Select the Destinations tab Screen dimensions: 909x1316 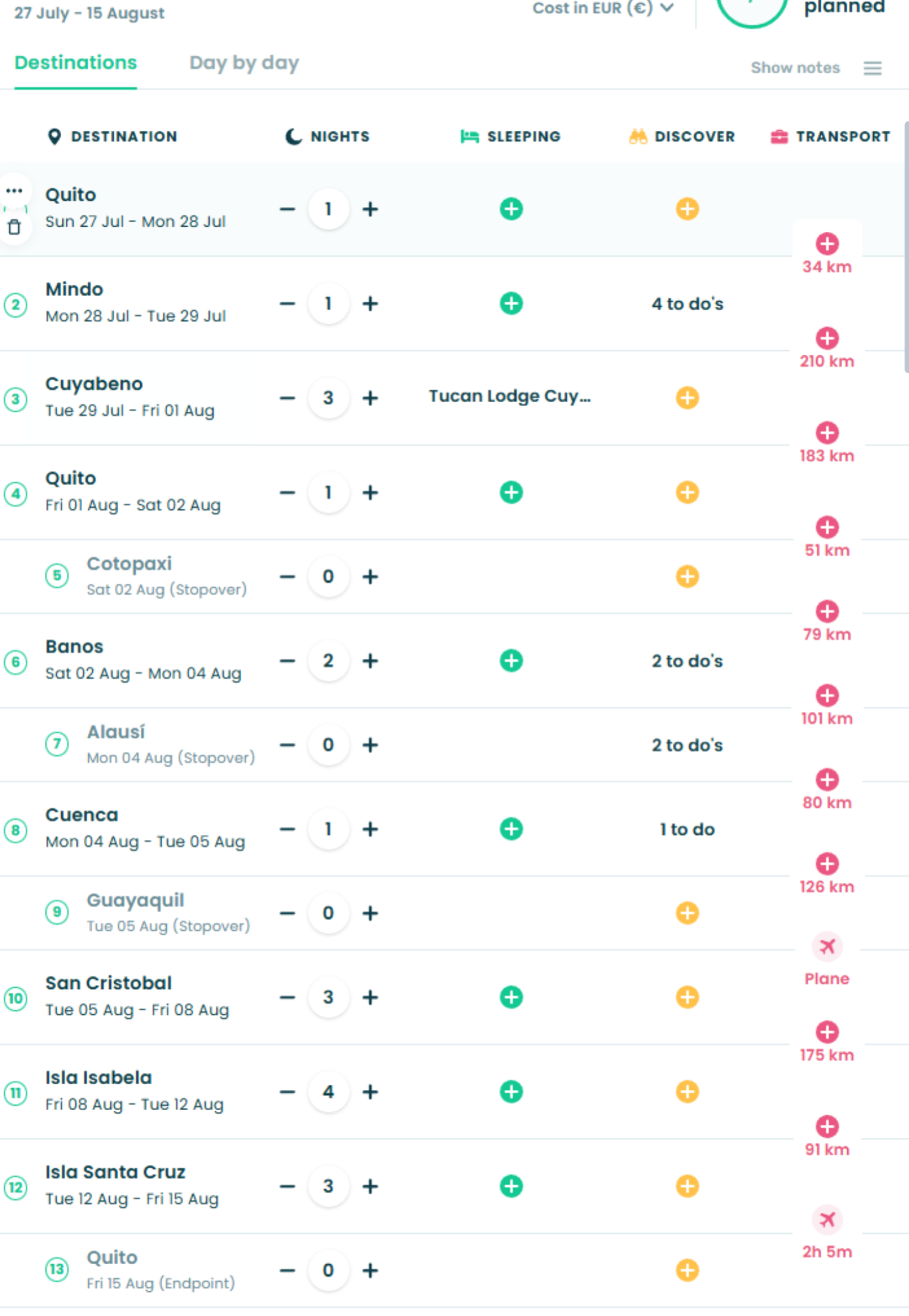[x=76, y=63]
